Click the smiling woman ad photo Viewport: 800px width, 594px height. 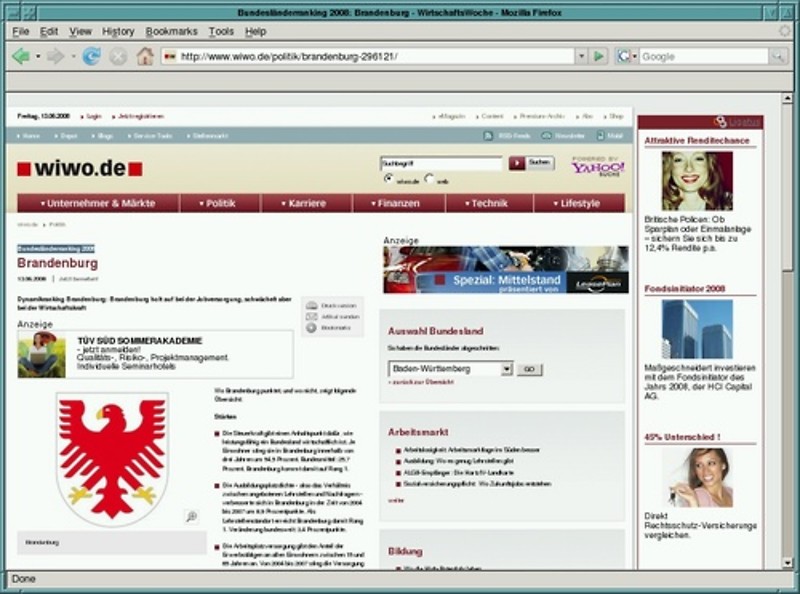coord(697,181)
